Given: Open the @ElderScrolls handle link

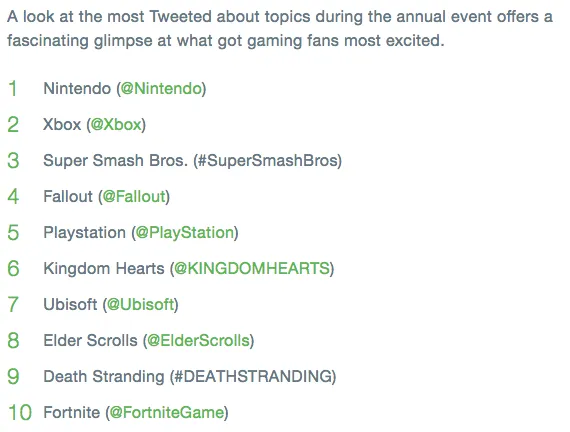Looking at the screenshot, I should (x=198, y=340).
